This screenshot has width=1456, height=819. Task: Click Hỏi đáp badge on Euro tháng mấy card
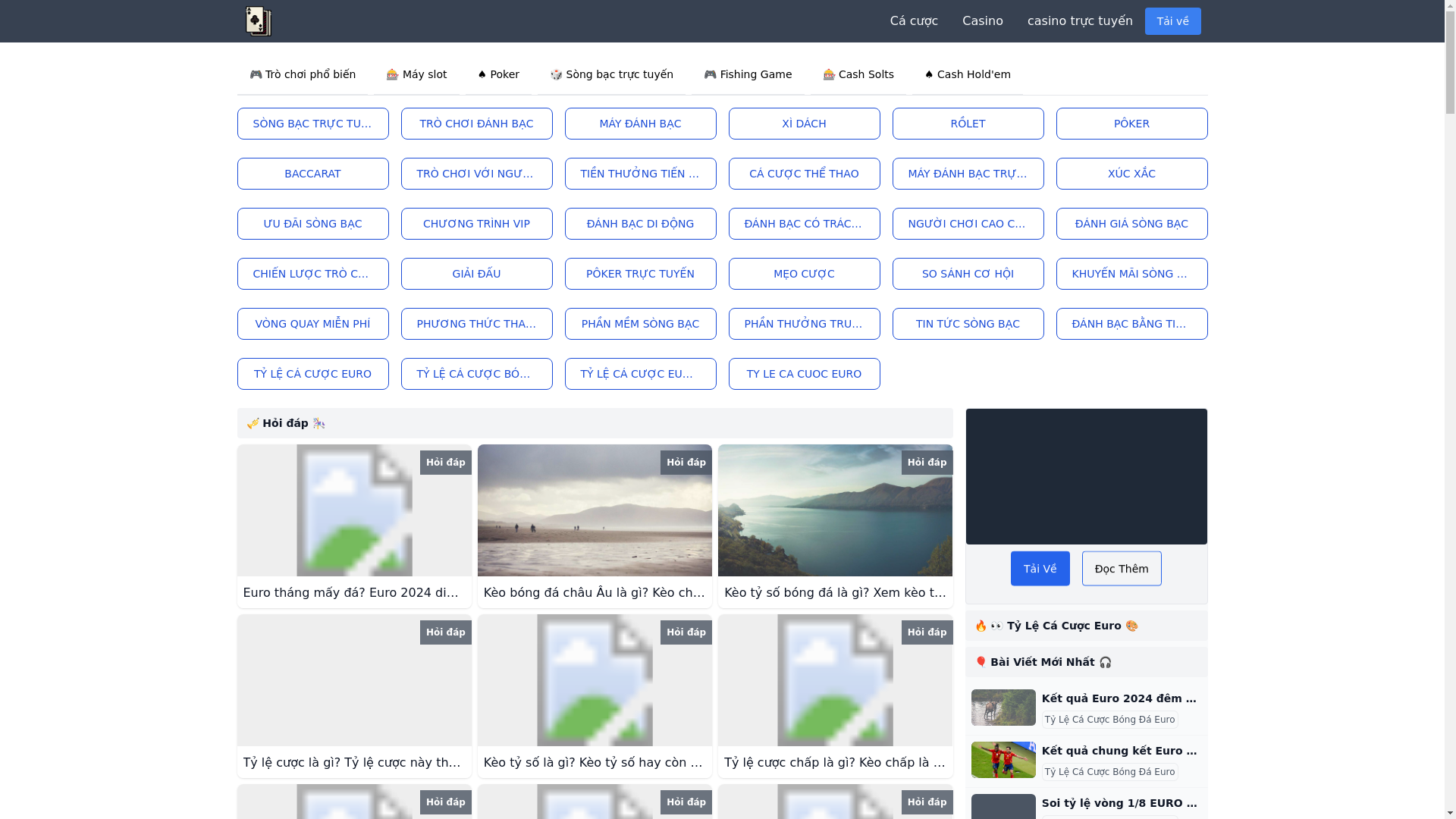point(446,463)
